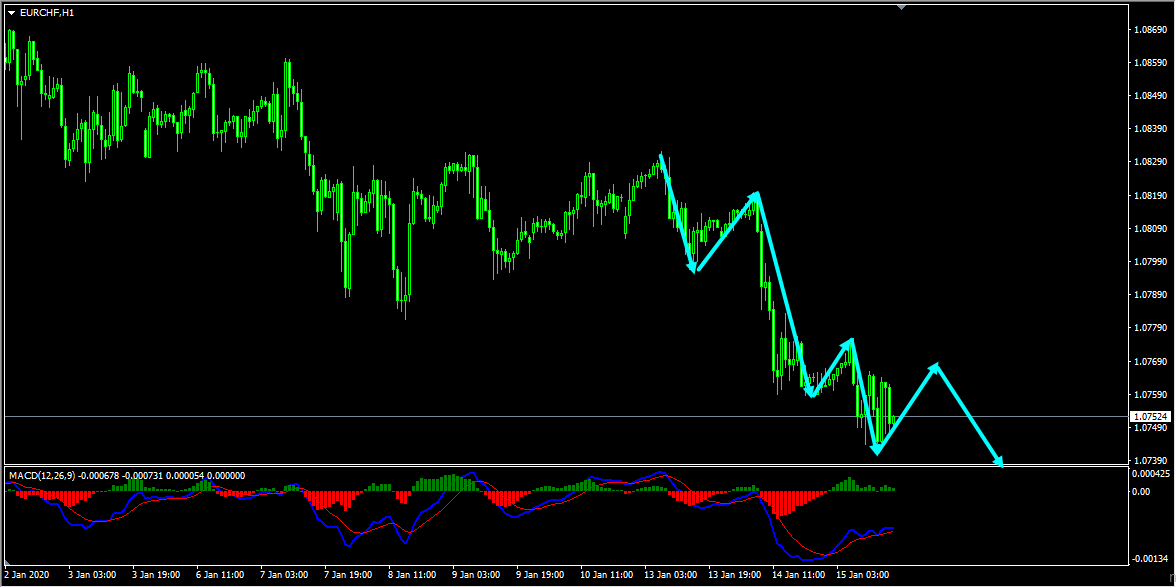The height and width of the screenshot is (588, 1176).
Task: Click the 8 Jan 11:00 time label
Action: pyautogui.click(x=413, y=574)
